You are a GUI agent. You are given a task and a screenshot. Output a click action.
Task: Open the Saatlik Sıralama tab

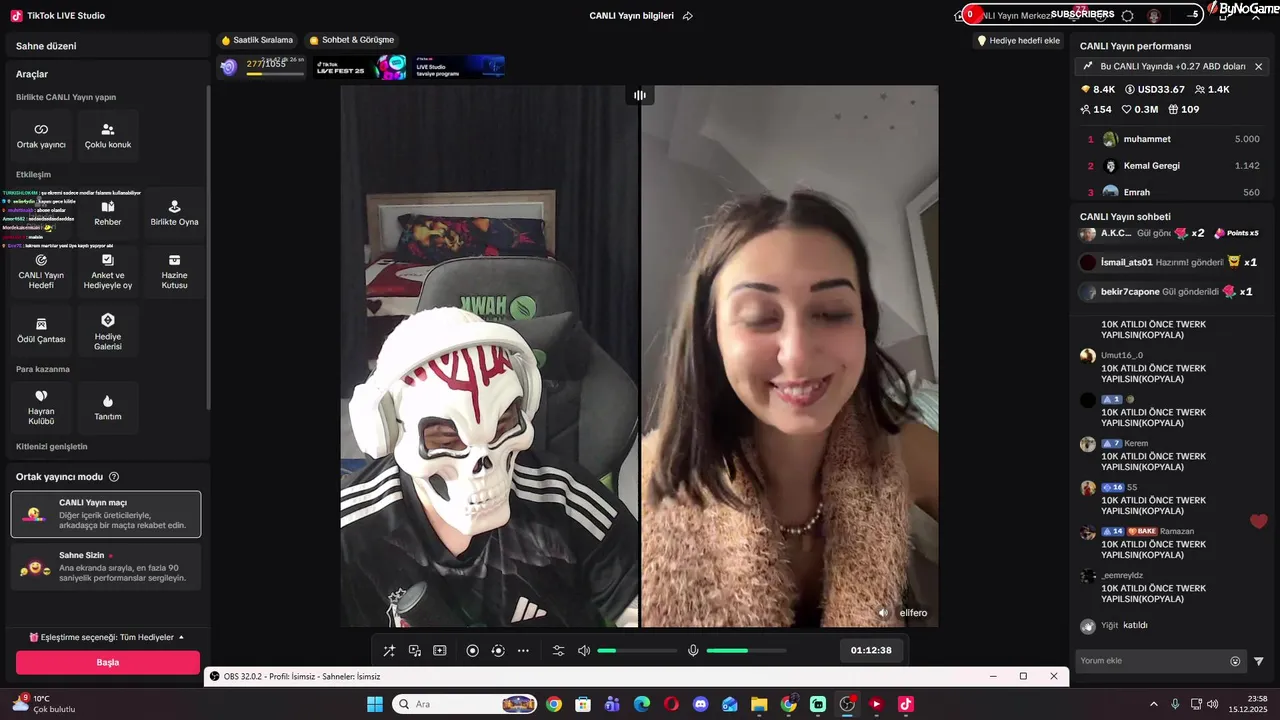click(258, 40)
